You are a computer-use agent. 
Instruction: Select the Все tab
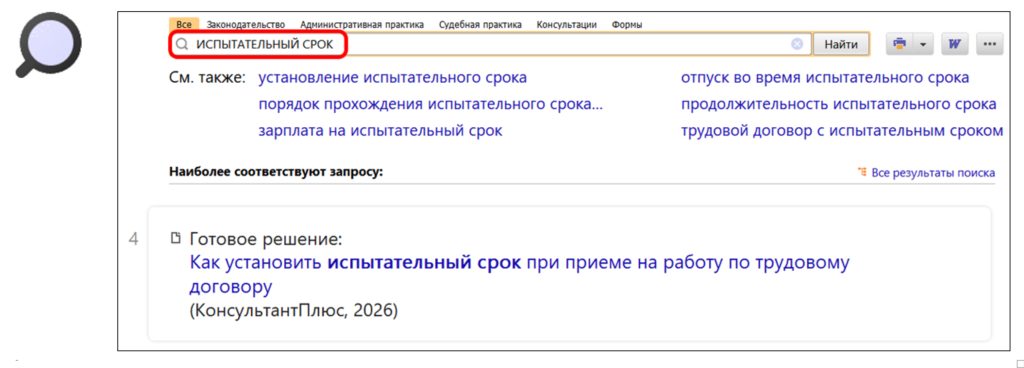tap(184, 25)
